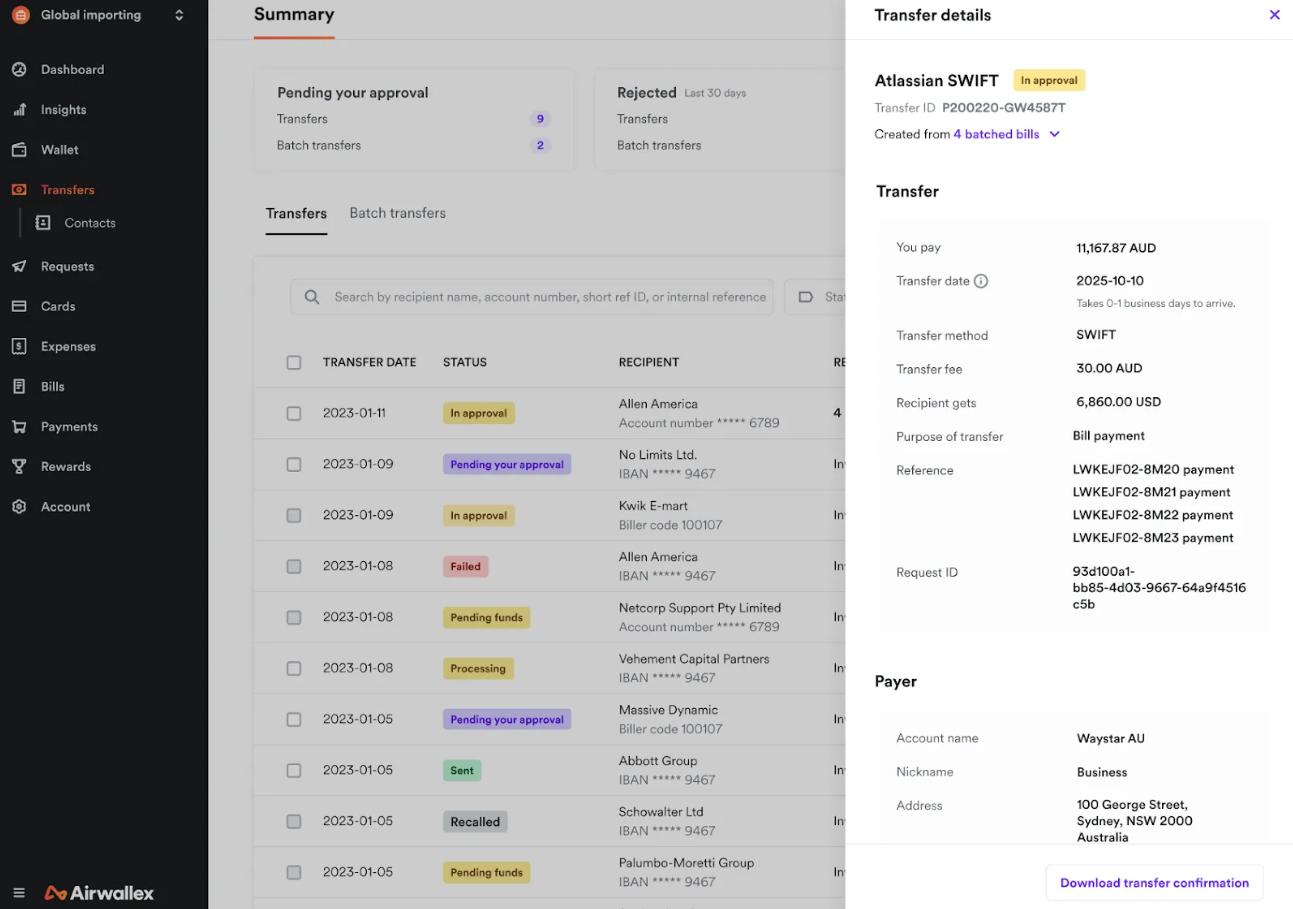Click Download transfer confirmation button
This screenshot has height=909, width=1293.
pos(1154,883)
